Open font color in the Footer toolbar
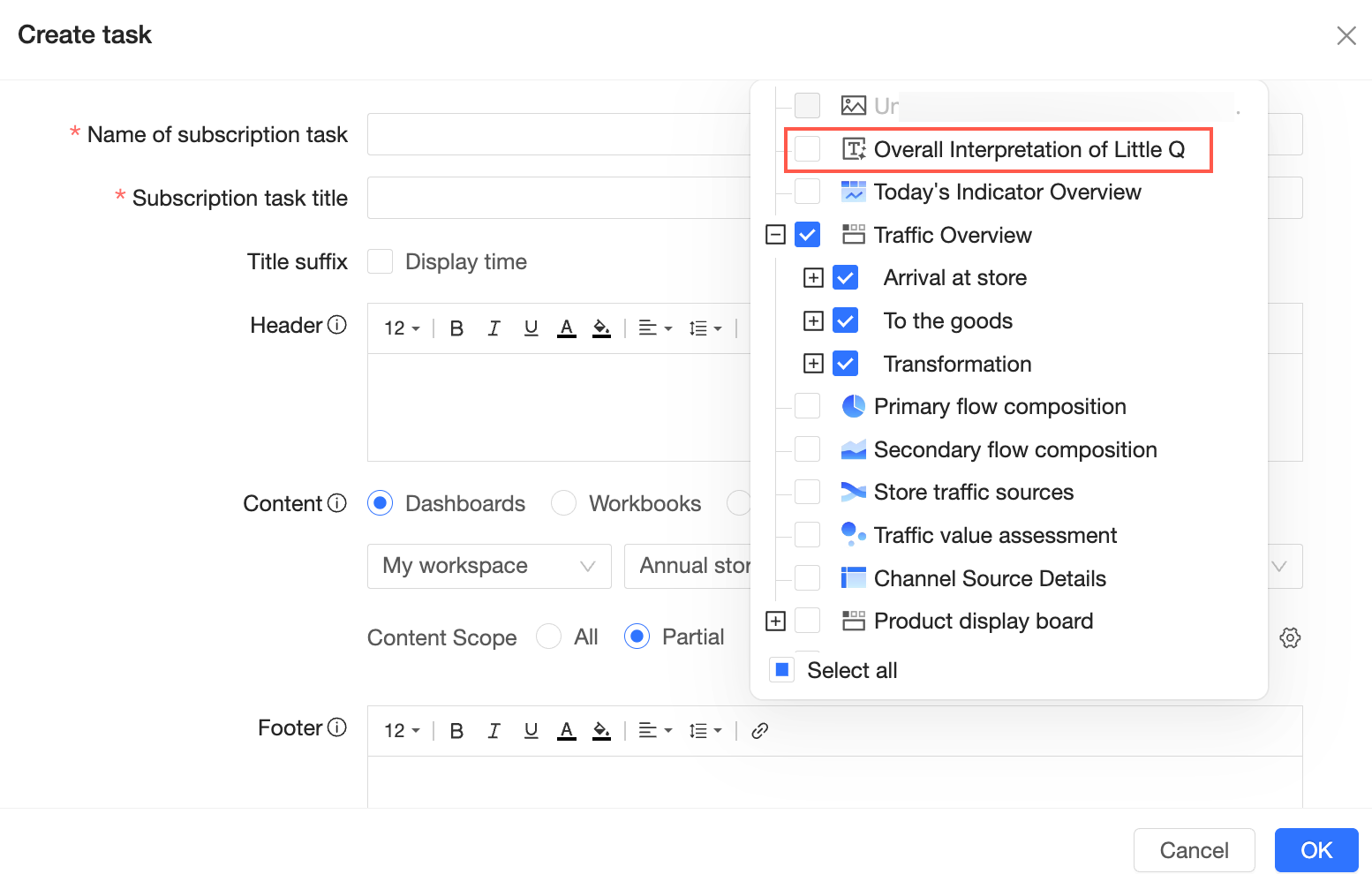 coord(567,731)
